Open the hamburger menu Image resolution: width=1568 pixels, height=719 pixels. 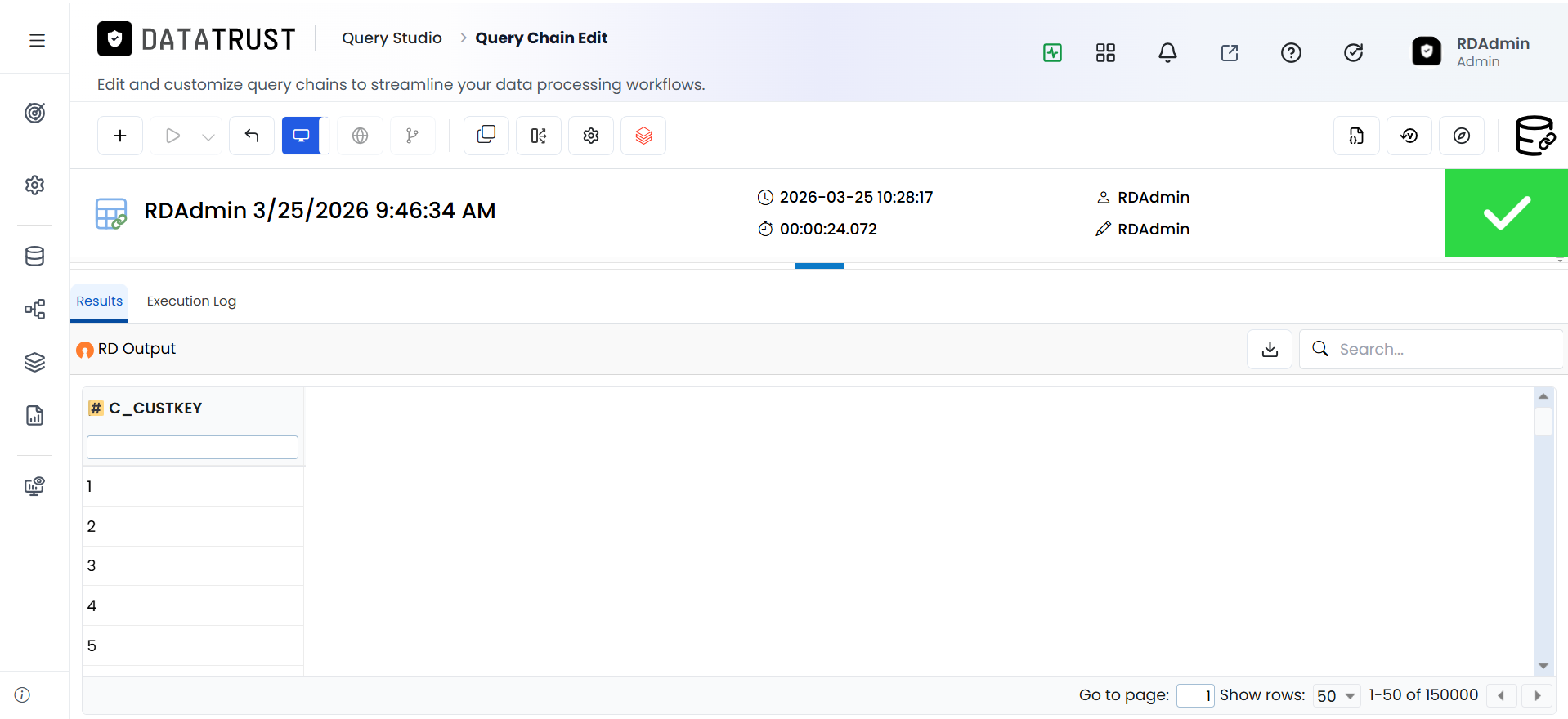[37, 40]
